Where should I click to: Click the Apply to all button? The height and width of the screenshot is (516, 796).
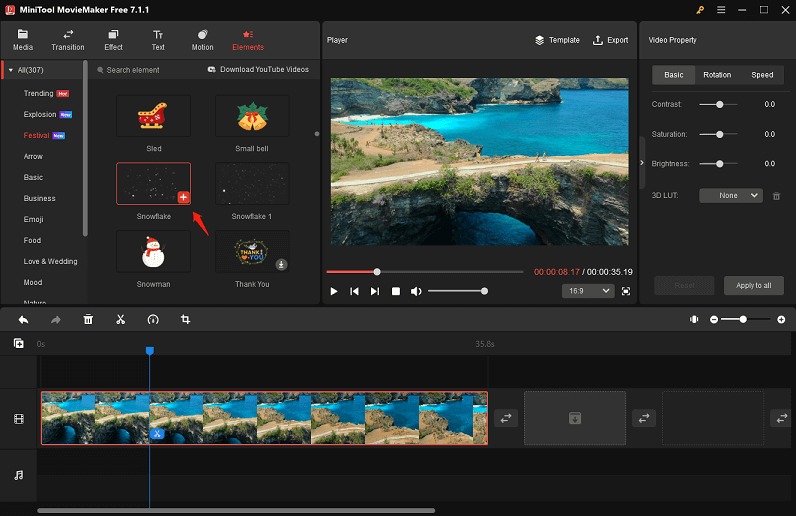753,285
